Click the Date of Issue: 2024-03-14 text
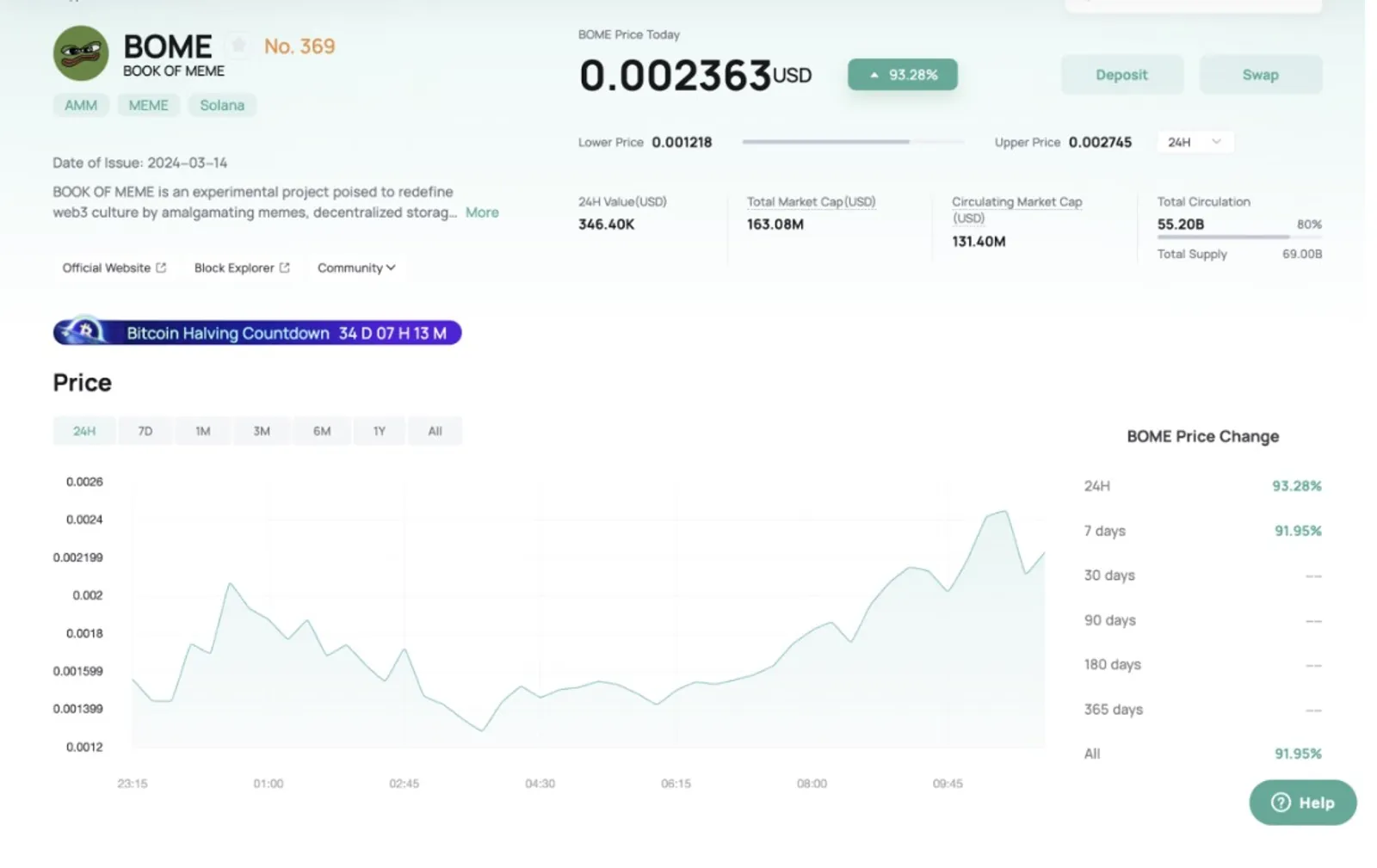Image resolution: width=1377 pixels, height=868 pixels. [x=140, y=163]
